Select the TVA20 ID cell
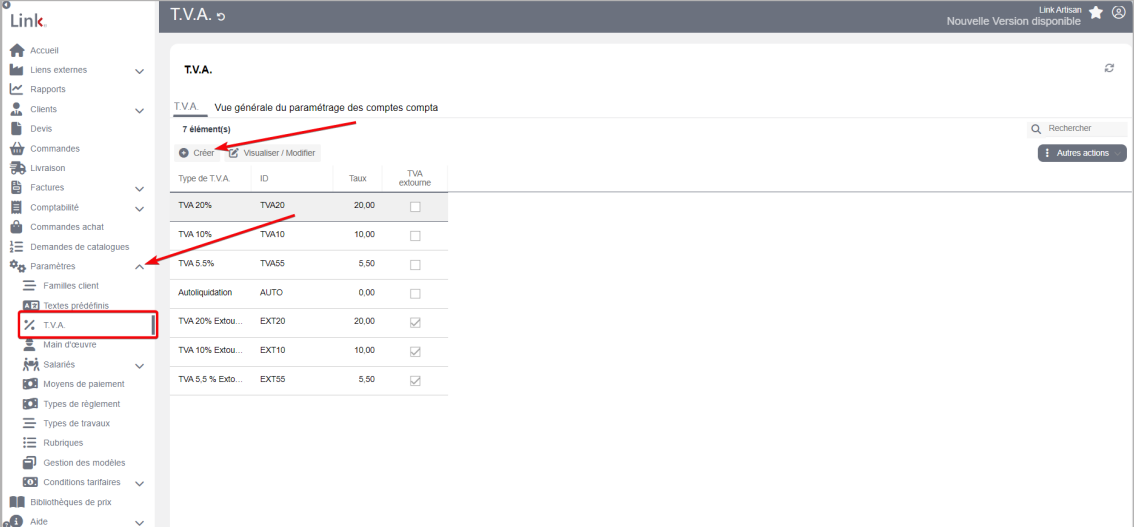This screenshot has height=527, width=1134. [x=273, y=205]
